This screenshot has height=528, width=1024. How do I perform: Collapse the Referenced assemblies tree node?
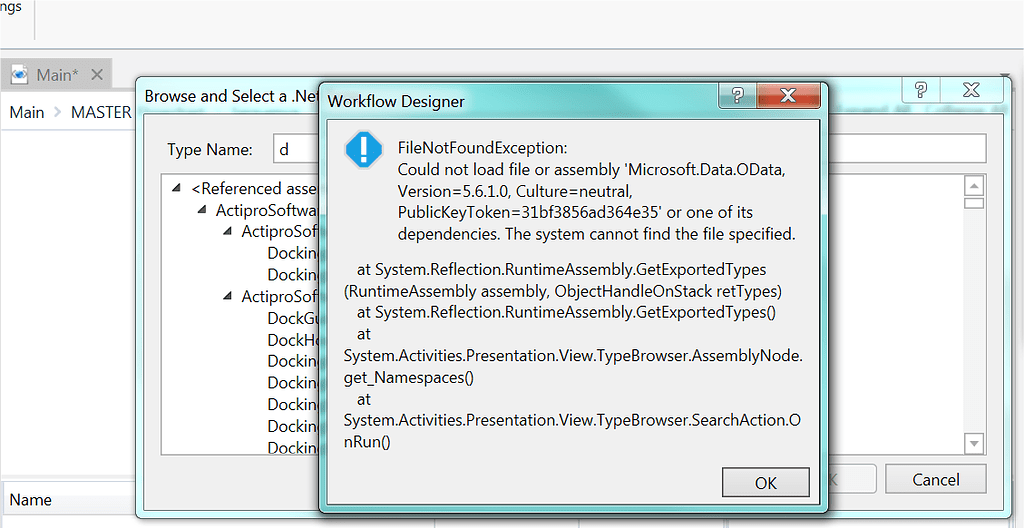pos(176,188)
